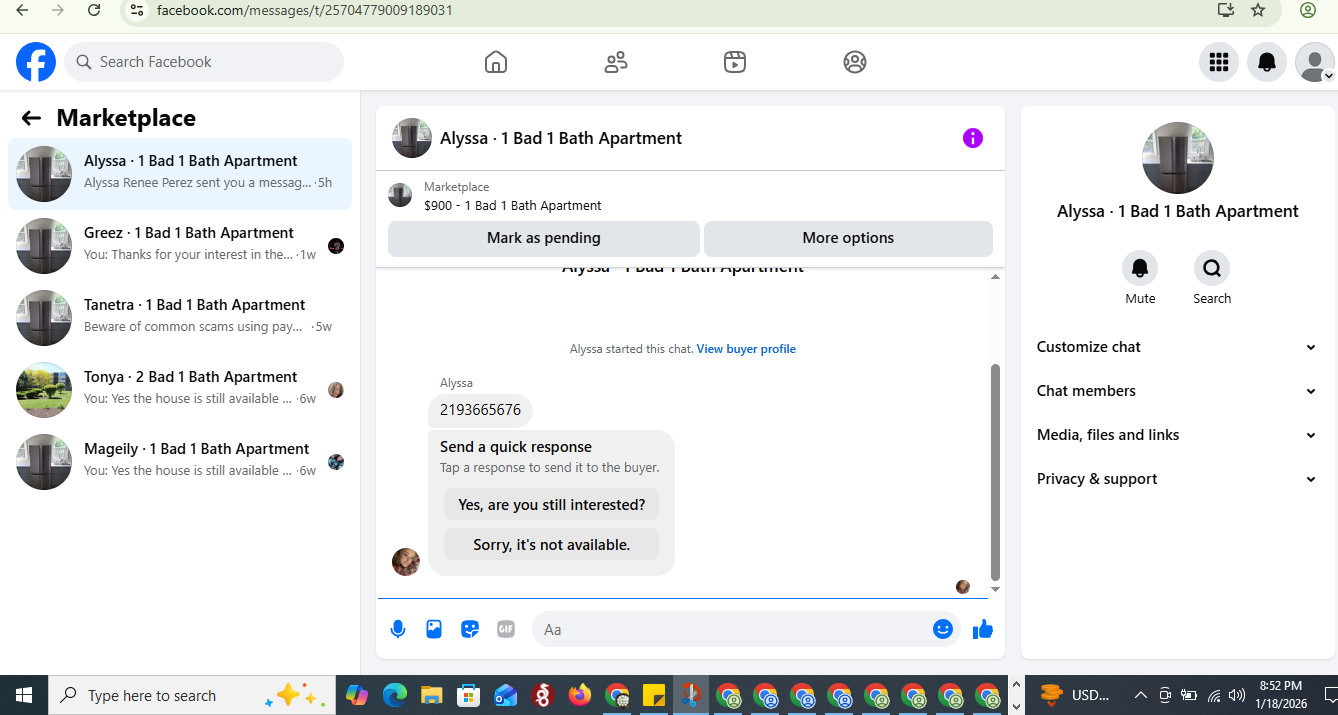The image size is (1338, 715).
Task: Click the Windows taskbar search box
Action: tap(192, 695)
